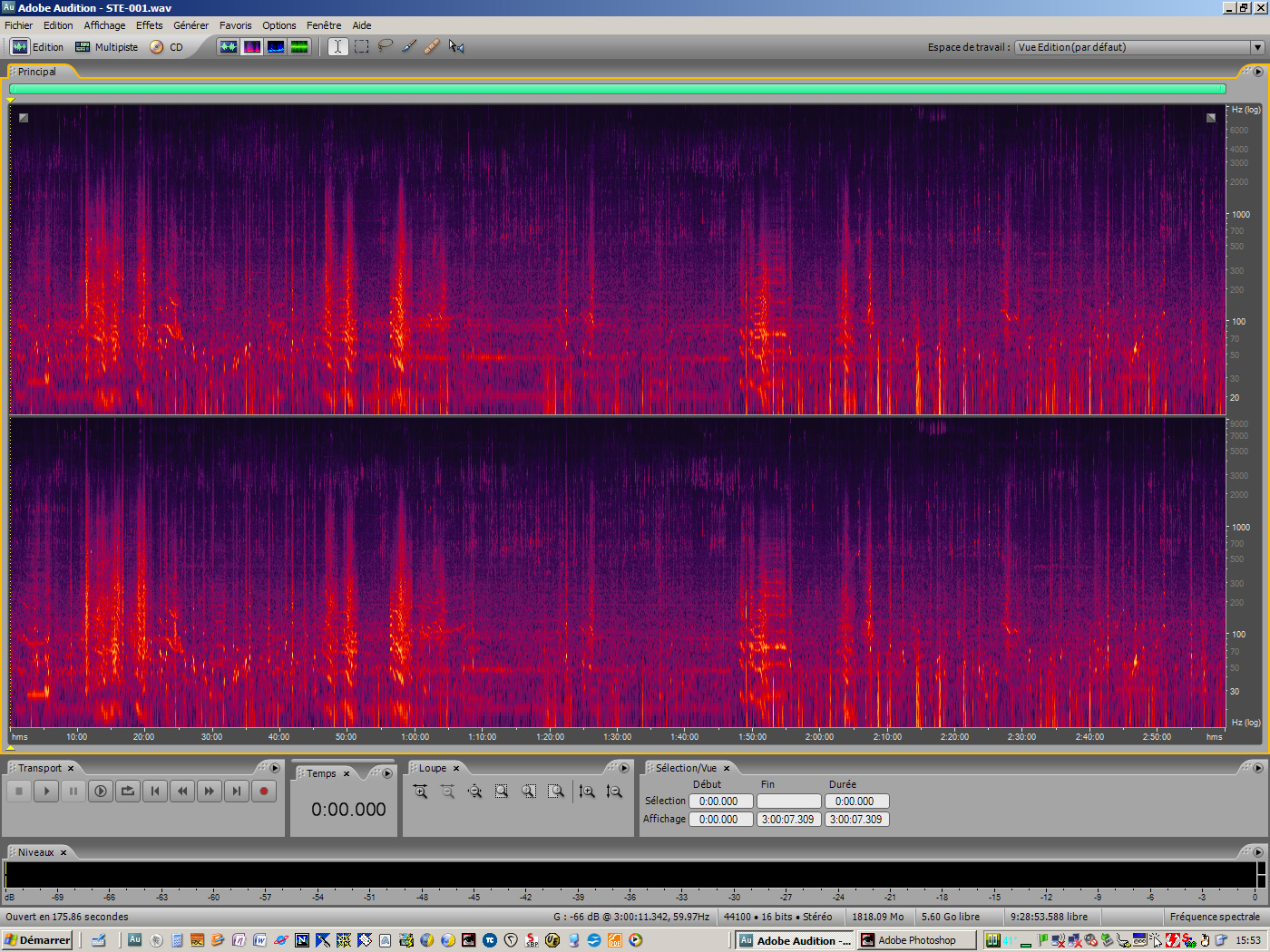Select the Time Selection tool
This screenshot has width=1270, height=952.
[337, 46]
